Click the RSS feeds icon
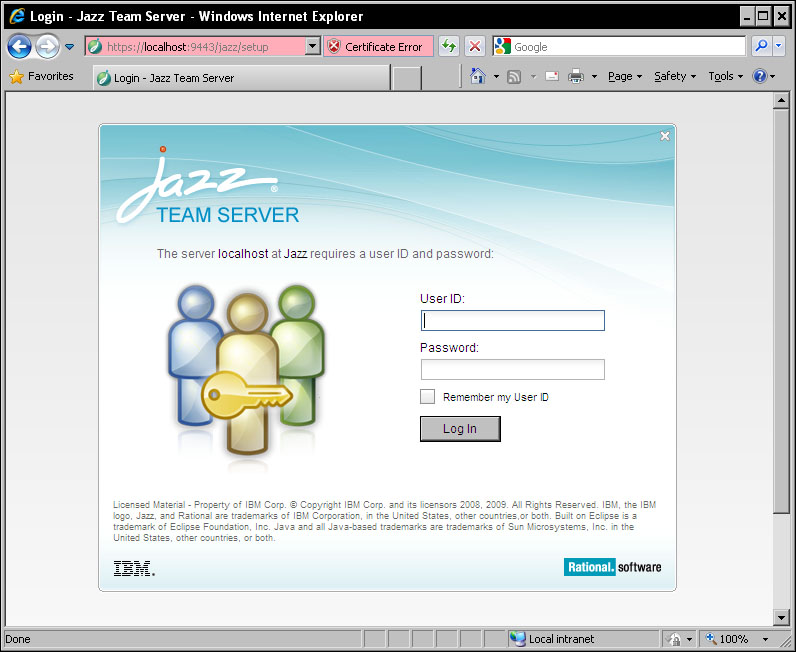796x652 pixels. pyautogui.click(x=514, y=77)
